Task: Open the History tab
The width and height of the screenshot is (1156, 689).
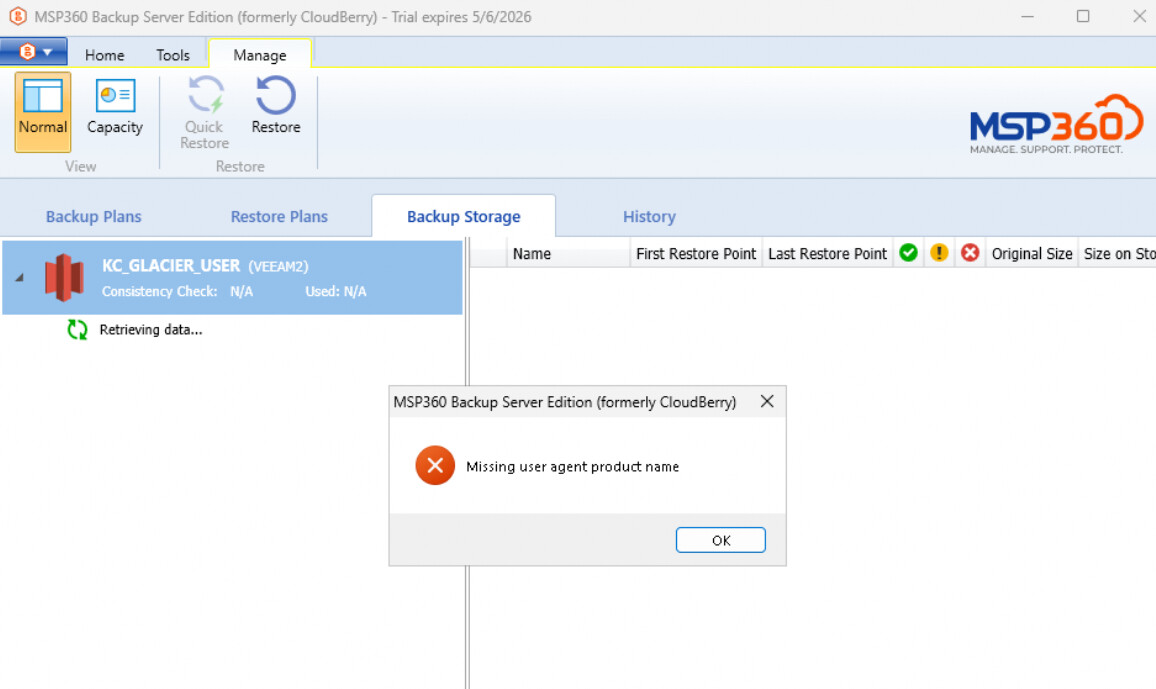Action: click(x=649, y=216)
